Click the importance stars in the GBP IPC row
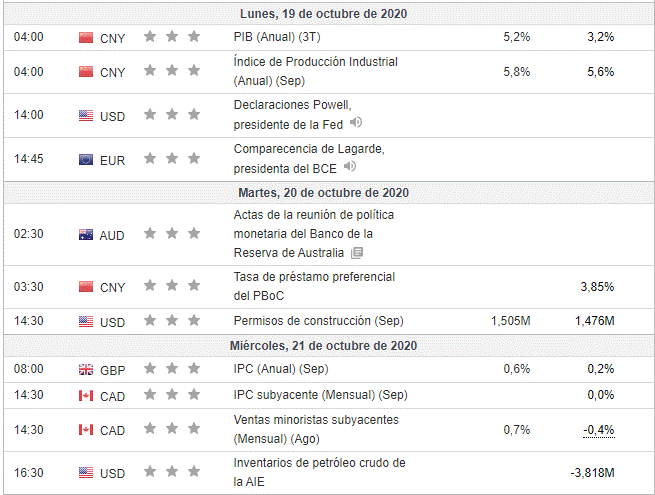 172,369
